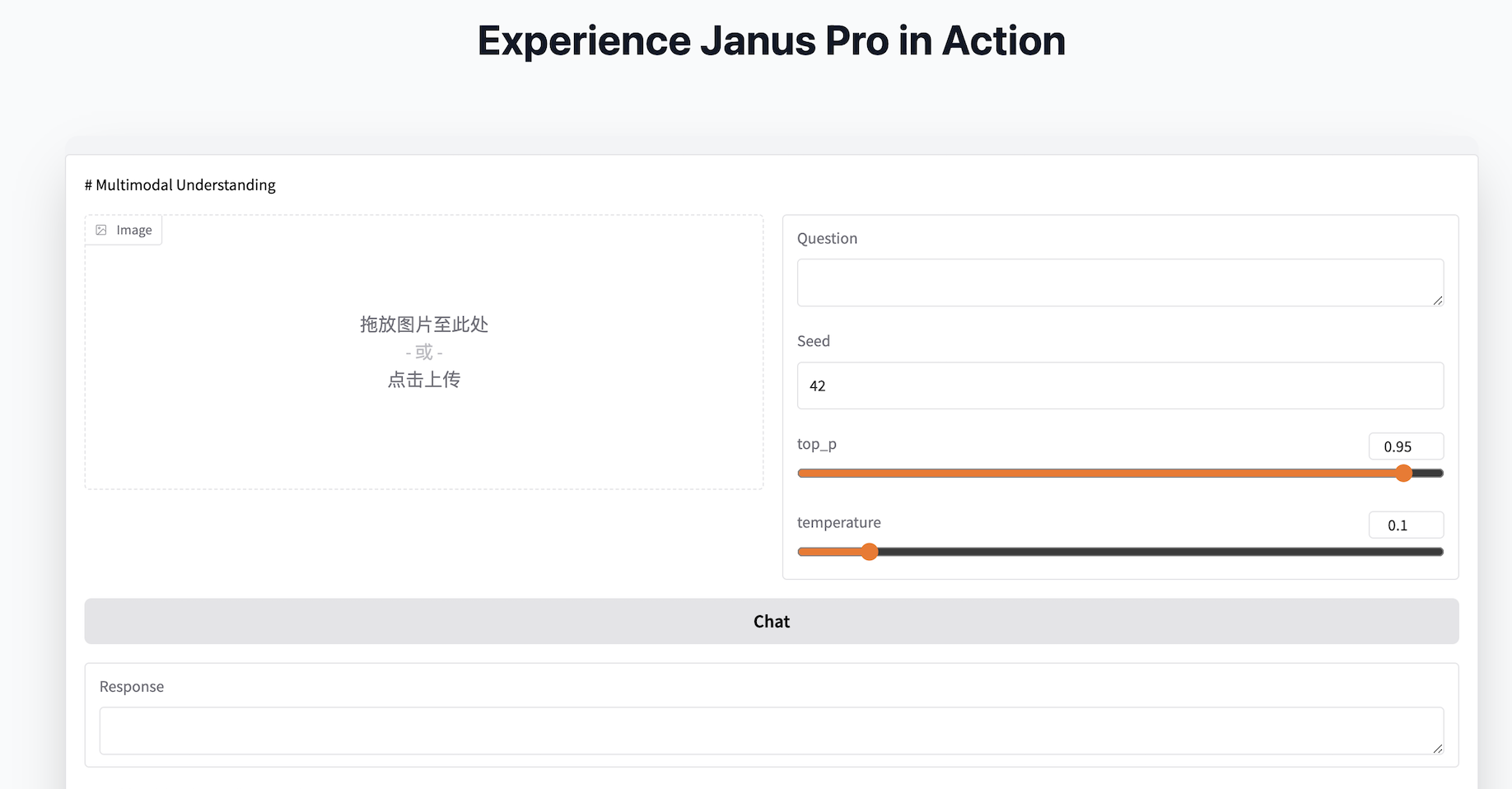Screen dimensions: 1512x789
Task: Focus the Question text box
Action: coord(1119,282)
